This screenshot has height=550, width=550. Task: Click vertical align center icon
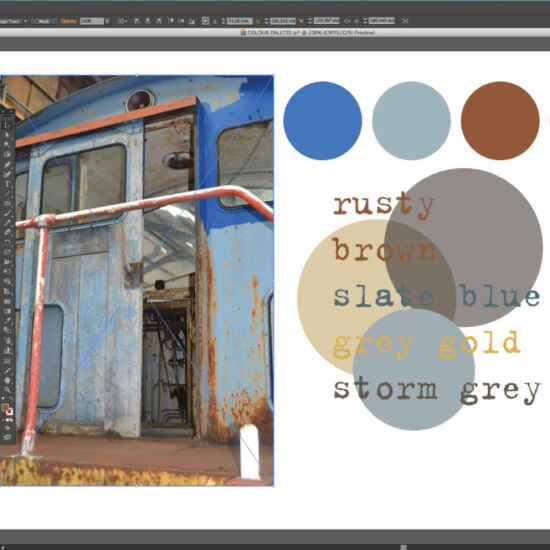[181, 21]
